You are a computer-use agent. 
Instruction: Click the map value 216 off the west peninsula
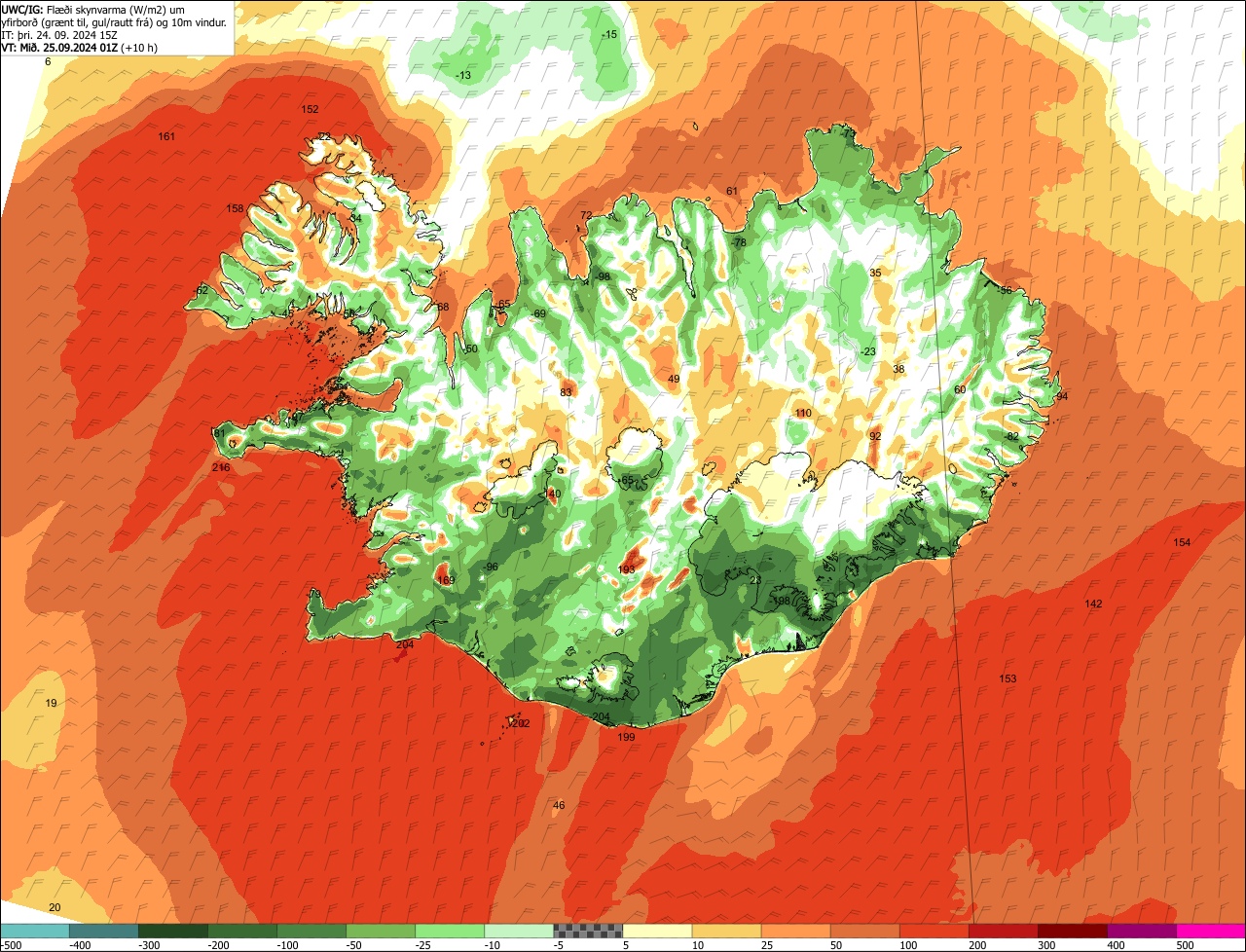tap(221, 467)
